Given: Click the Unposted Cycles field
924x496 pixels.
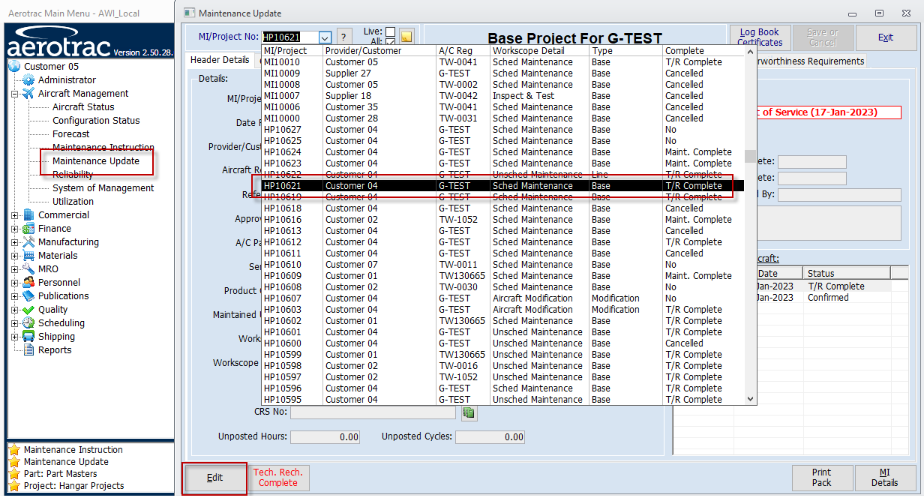Looking at the screenshot, I should [490, 437].
